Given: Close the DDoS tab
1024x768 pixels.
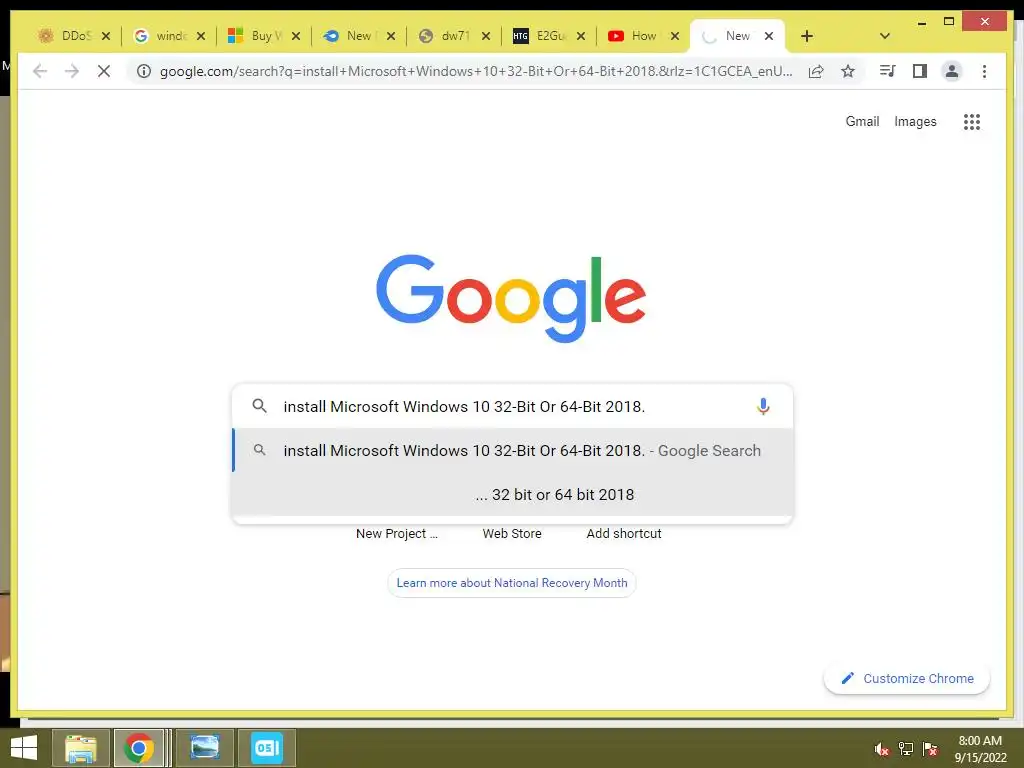Looking at the screenshot, I should click(106, 36).
